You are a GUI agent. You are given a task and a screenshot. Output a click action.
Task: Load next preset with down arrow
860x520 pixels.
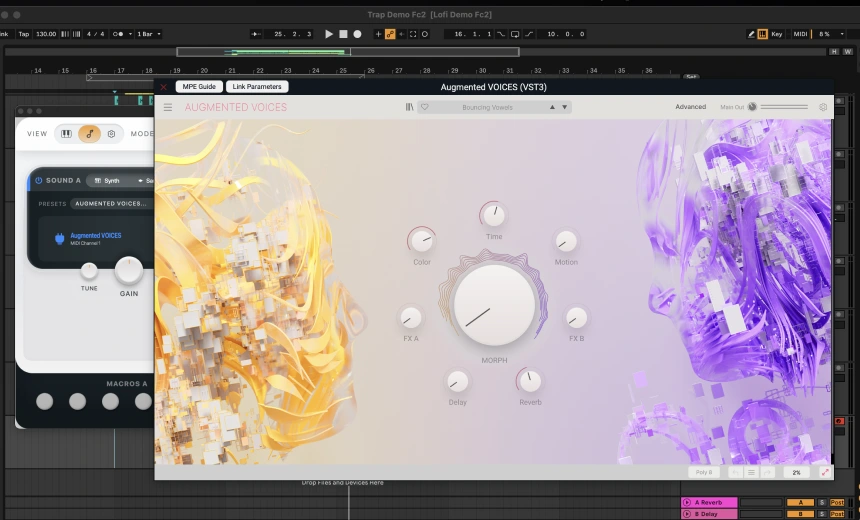click(x=564, y=107)
